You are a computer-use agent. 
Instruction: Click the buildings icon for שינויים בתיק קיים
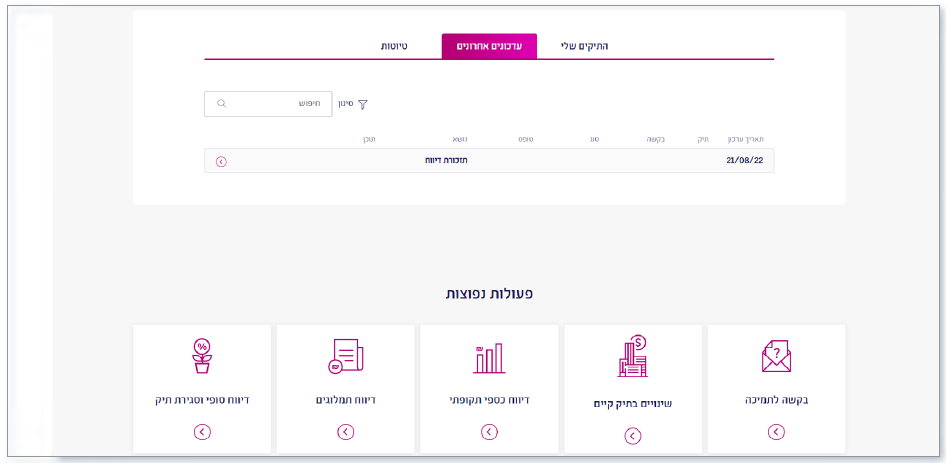[632, 356]
